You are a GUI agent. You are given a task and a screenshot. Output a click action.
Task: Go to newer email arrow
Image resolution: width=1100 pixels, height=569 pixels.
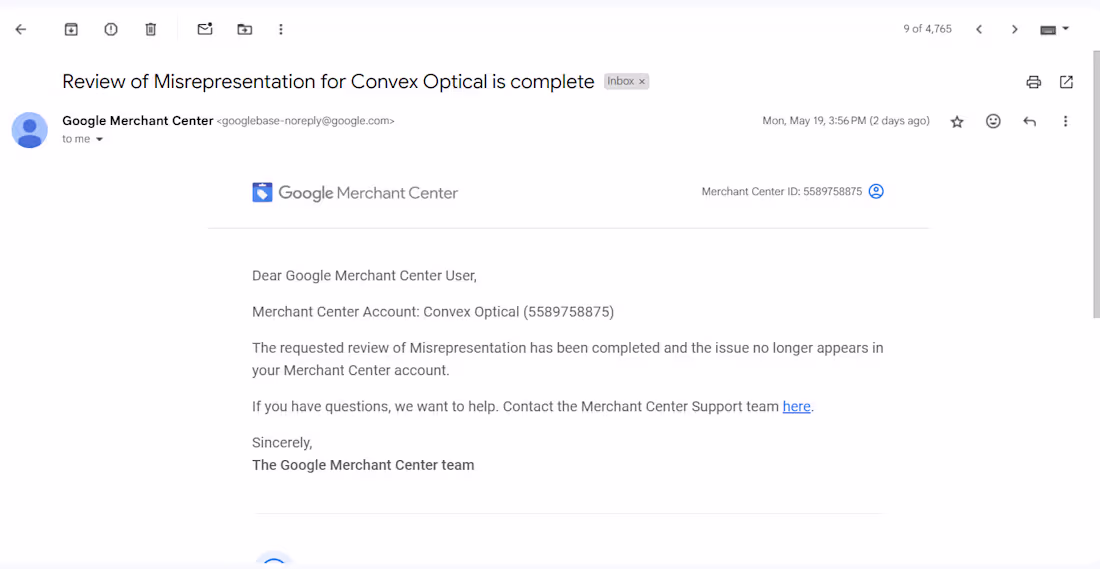click(x=979, y=29)
